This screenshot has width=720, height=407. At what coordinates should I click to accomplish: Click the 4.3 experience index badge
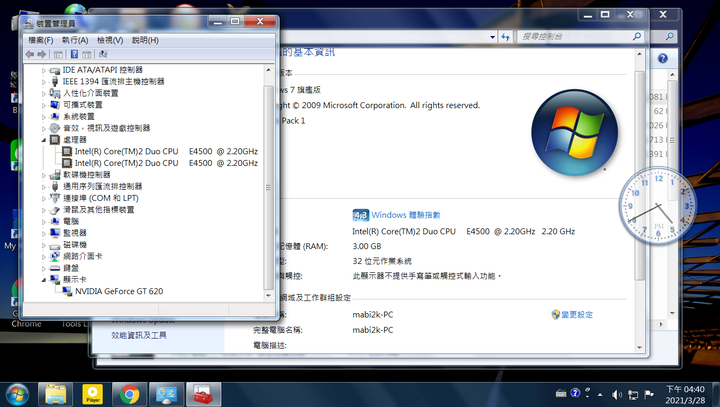point(360,215)
